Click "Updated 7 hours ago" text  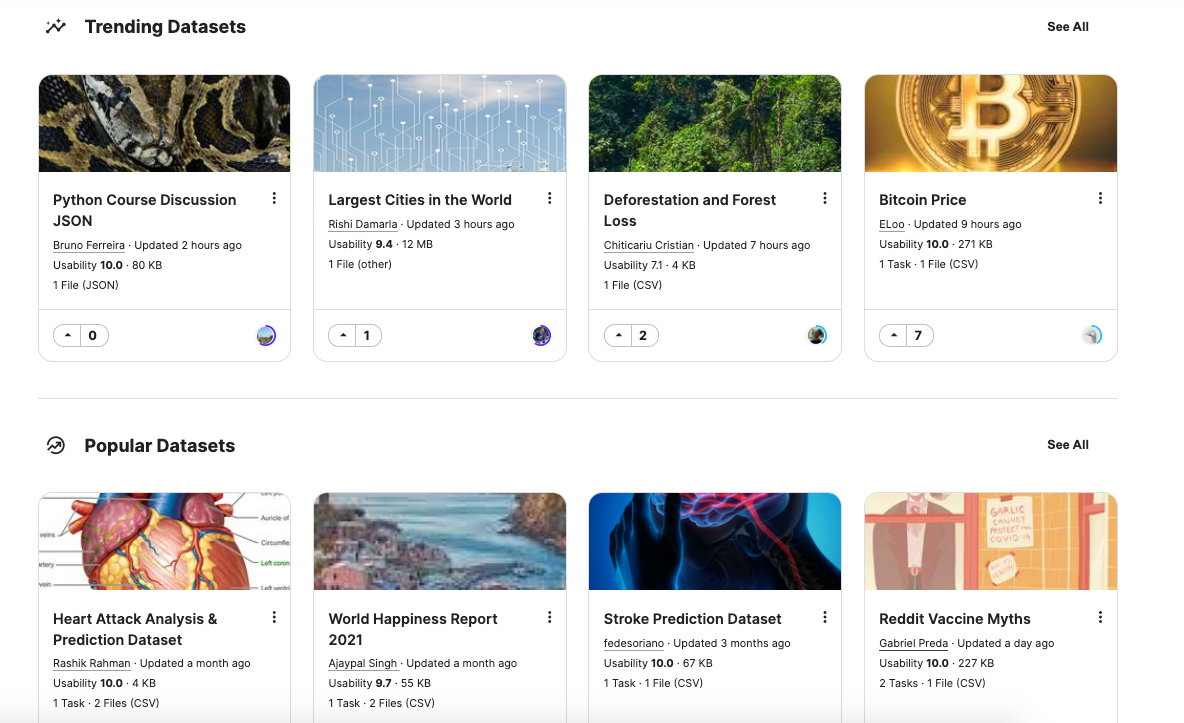click(757, 245)
